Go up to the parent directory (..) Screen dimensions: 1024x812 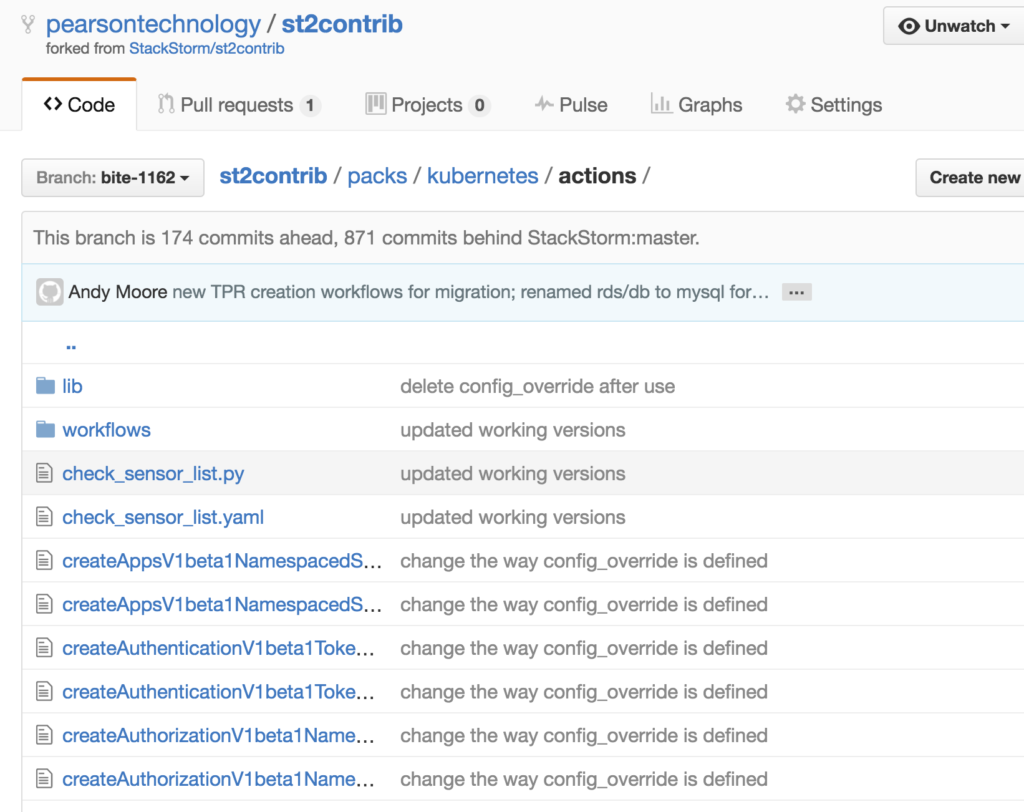[71, 346]
